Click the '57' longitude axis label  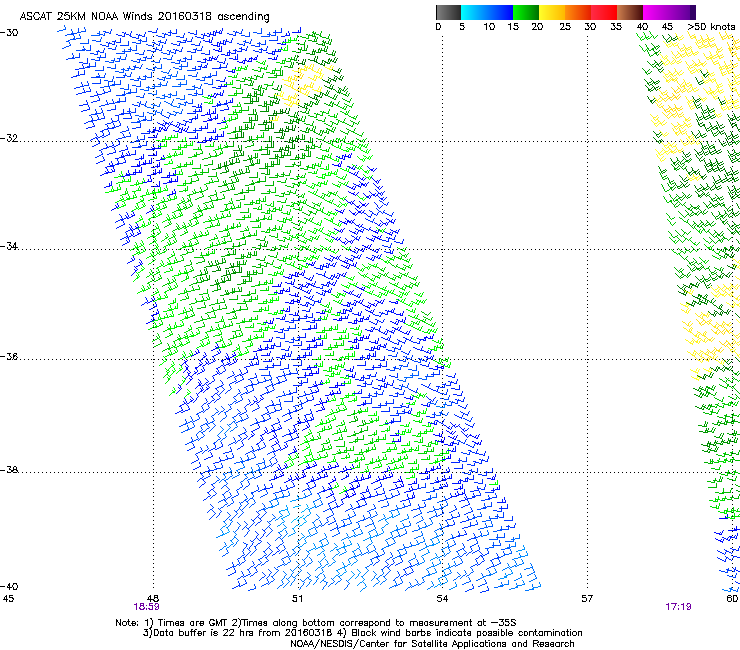[x=587, y=599]
